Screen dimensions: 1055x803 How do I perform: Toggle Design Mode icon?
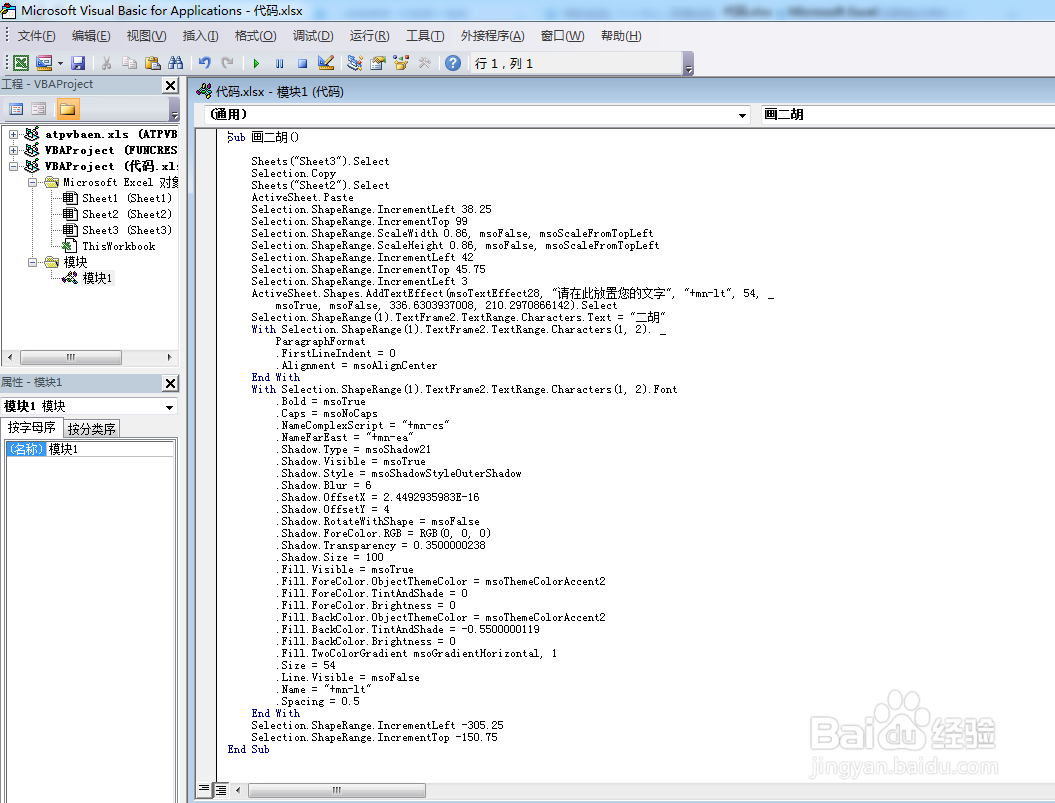click(x=326, y=63)
